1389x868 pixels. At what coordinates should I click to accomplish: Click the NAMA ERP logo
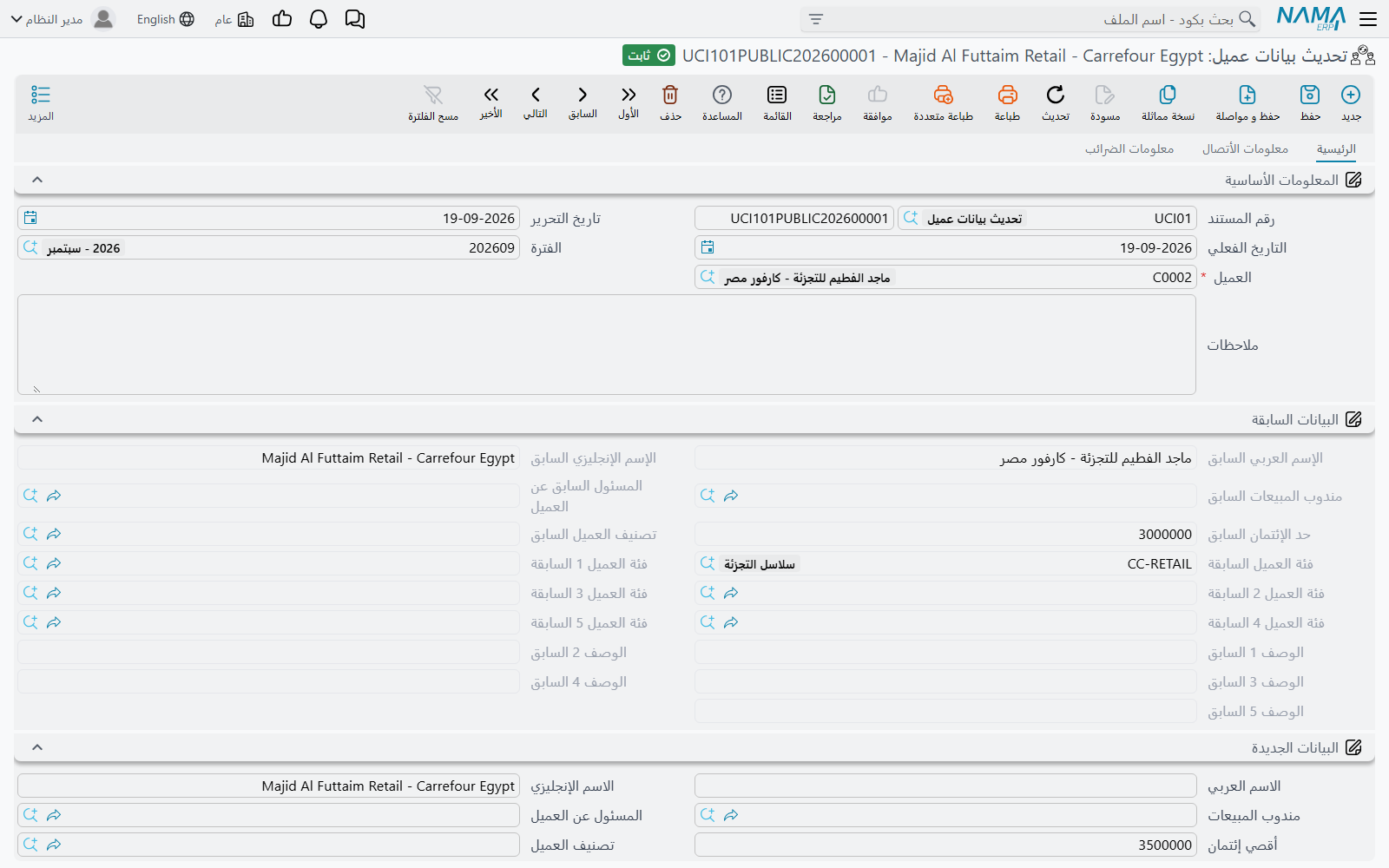pyautogui.click(x=1311, y=19)
